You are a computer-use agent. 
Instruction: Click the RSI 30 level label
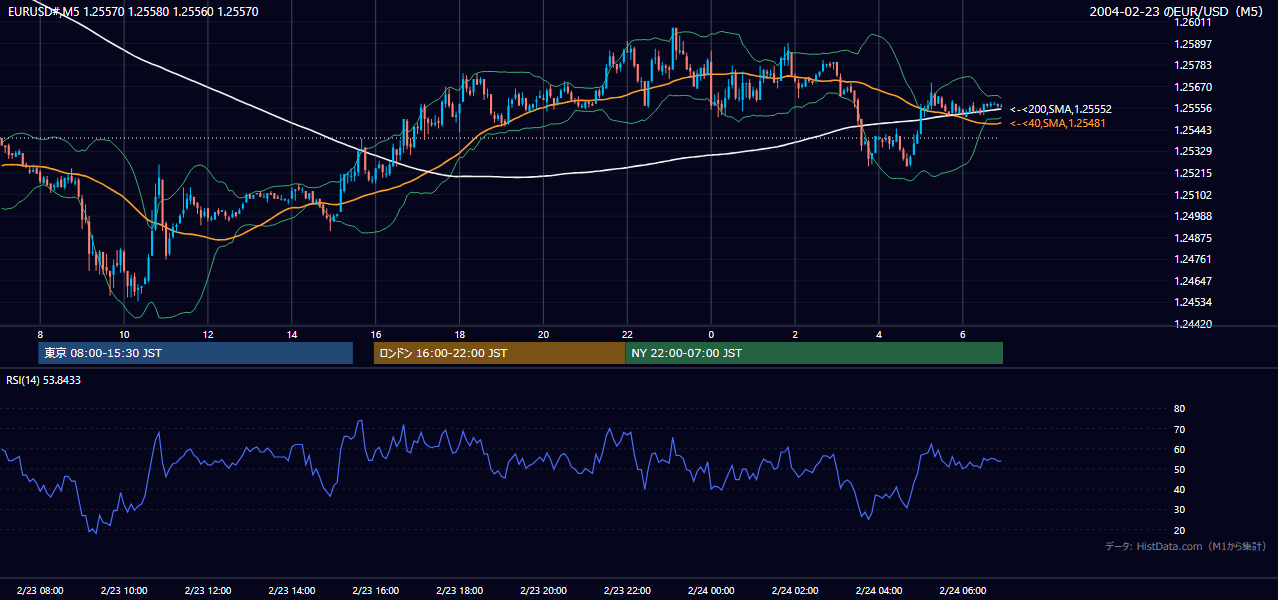coord(1179,510)
